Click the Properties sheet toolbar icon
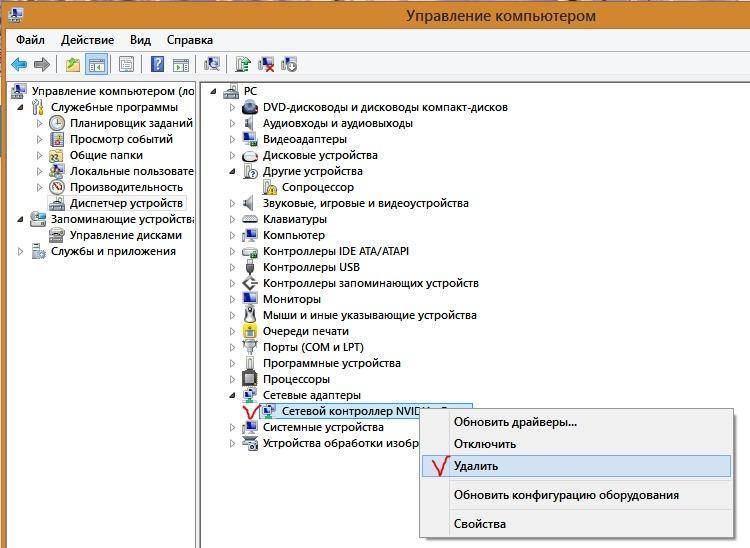 point(126,64)
